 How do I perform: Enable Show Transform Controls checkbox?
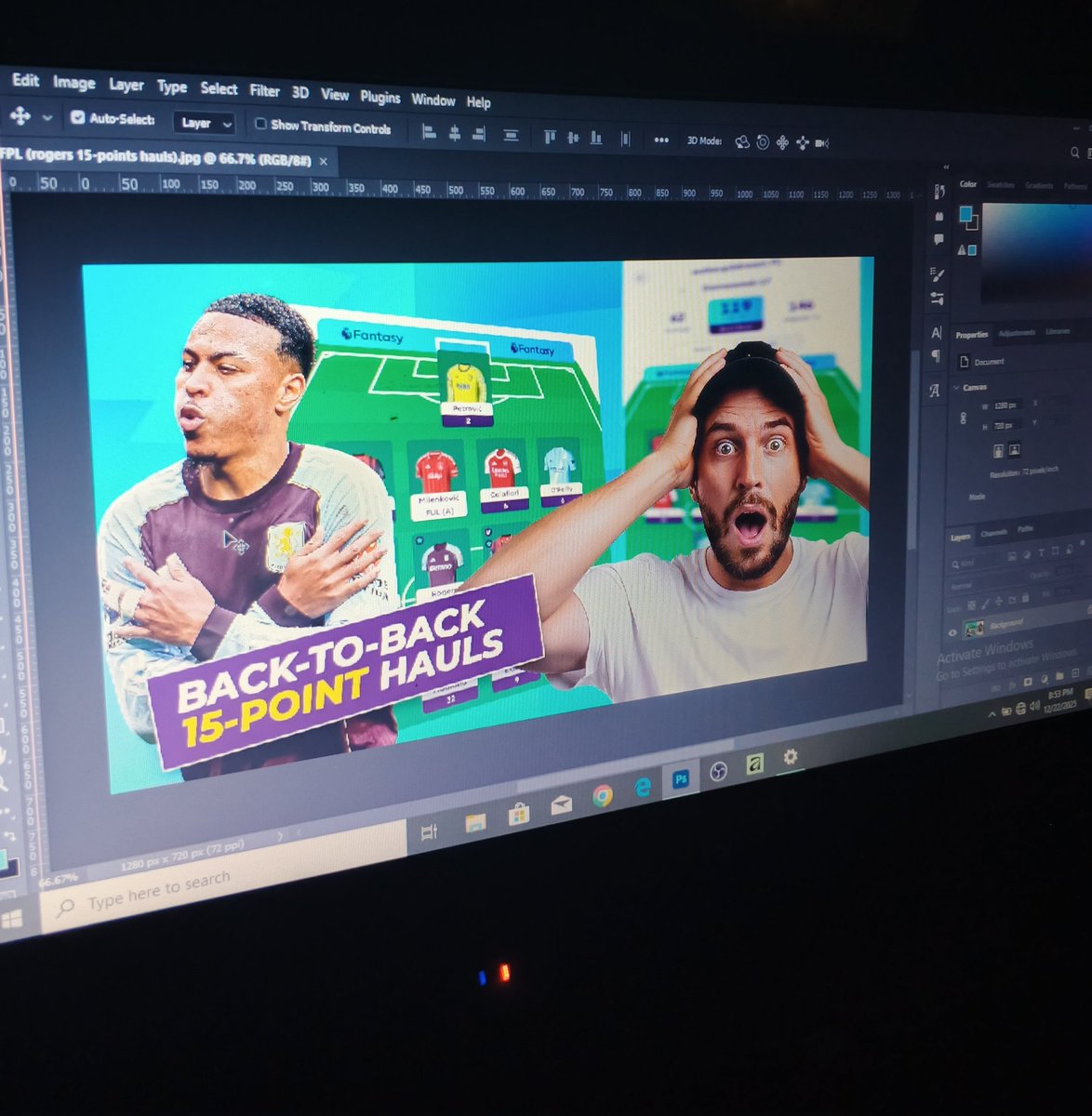[x=260, y=124]
